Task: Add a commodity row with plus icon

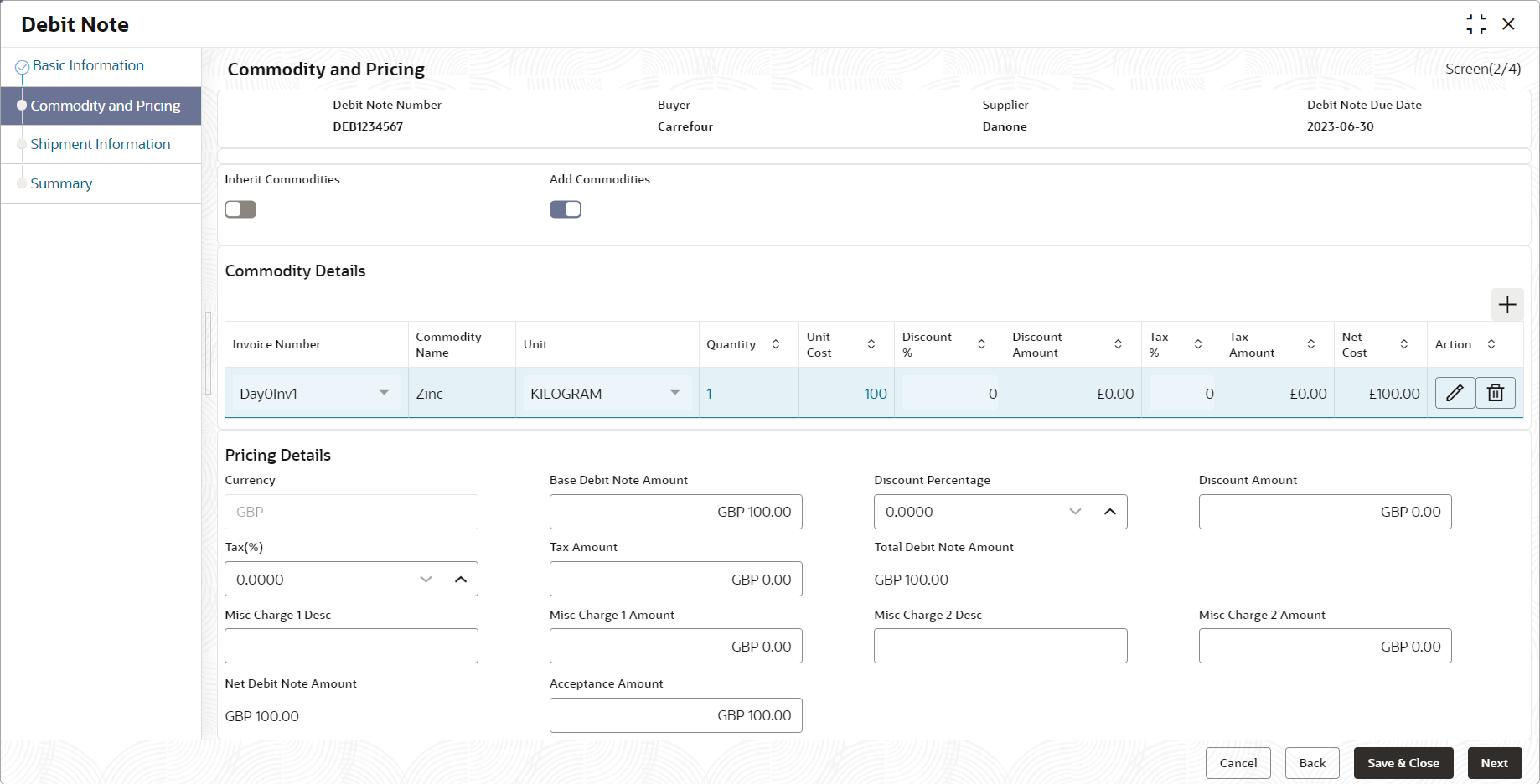Action: pyautogui.click(x=1507, y=305)
